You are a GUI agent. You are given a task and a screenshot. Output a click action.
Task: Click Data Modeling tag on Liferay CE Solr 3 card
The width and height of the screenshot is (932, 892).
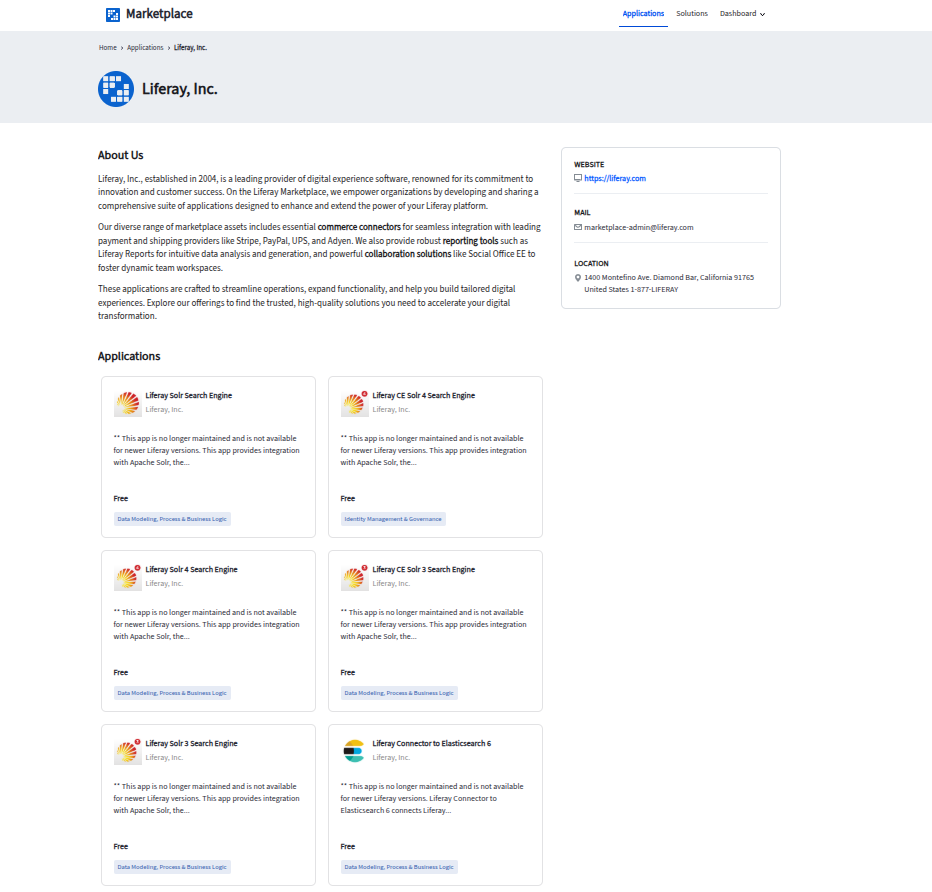(x=399, y=694)
